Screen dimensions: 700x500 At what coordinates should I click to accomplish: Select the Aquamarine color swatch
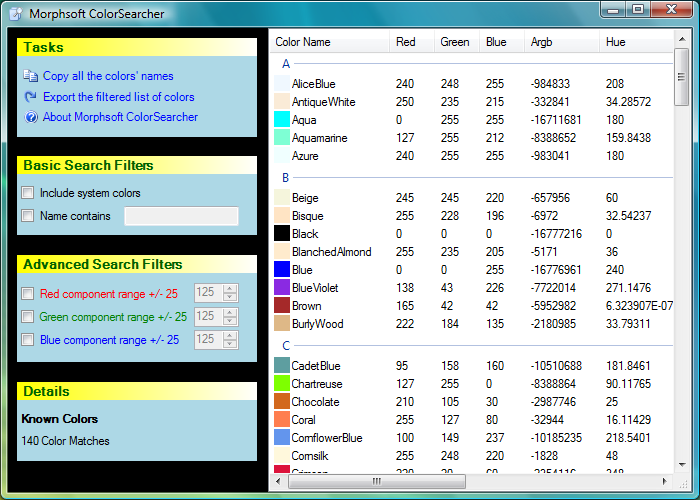[x=282, y=138]
